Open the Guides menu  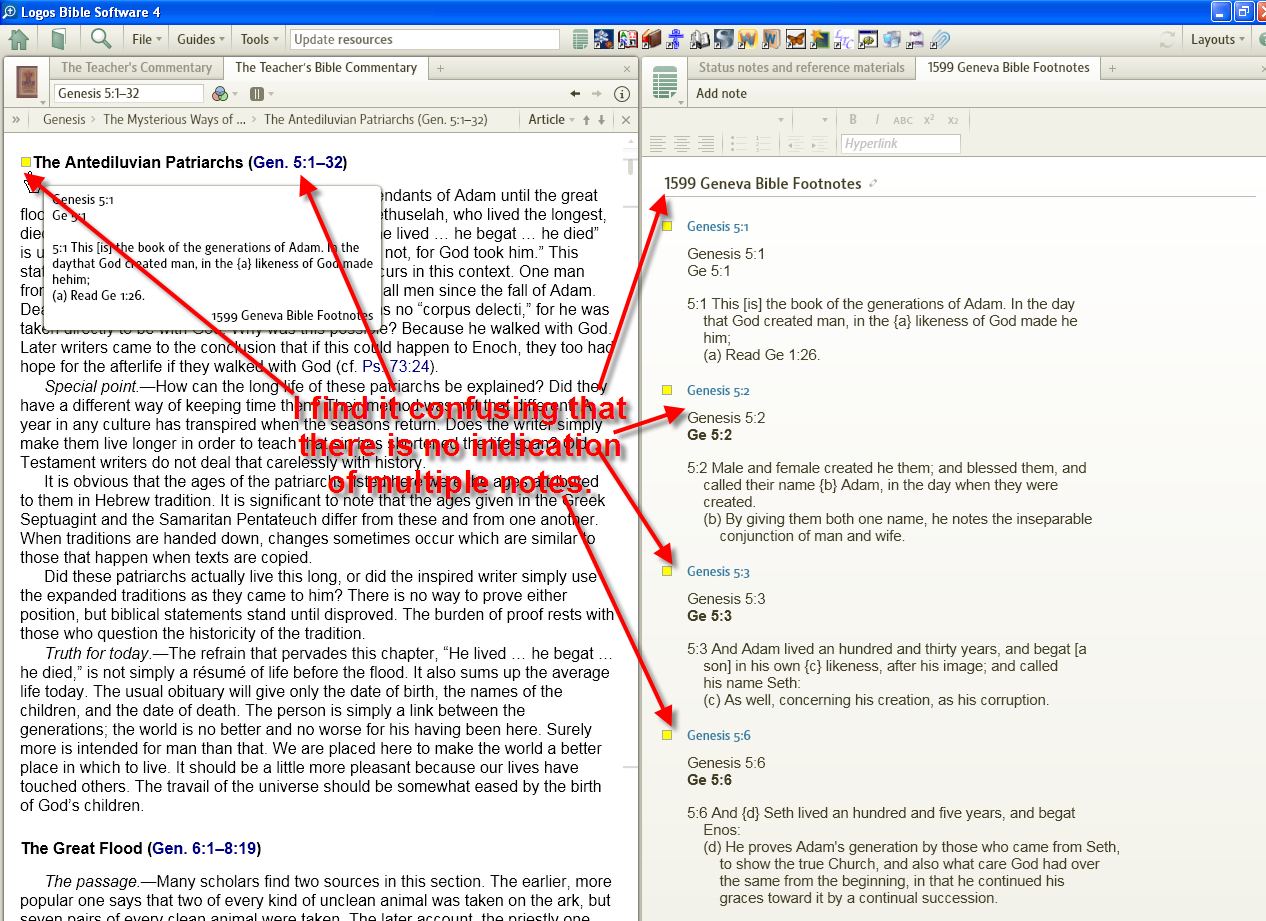[201, 39]
